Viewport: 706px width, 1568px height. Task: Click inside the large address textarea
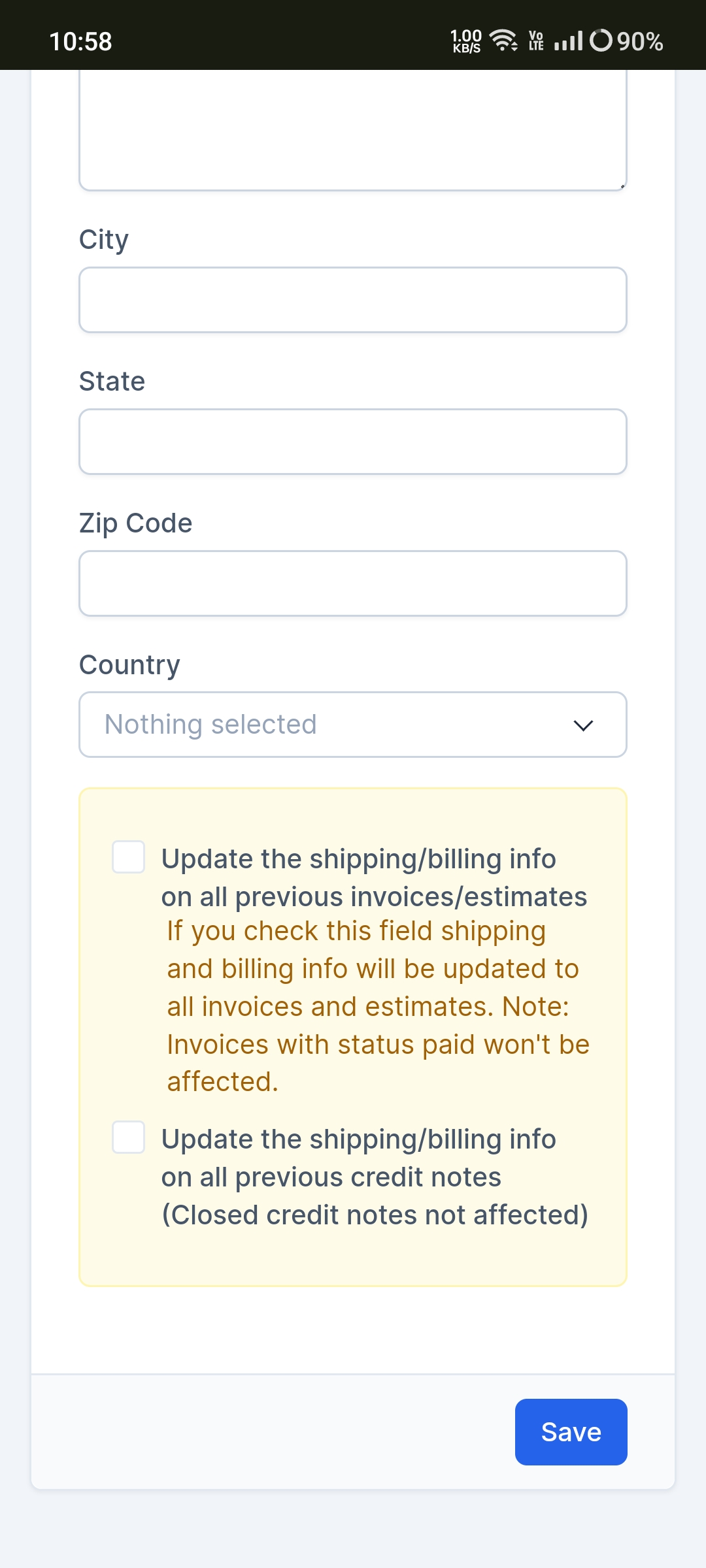pos(353,130)
